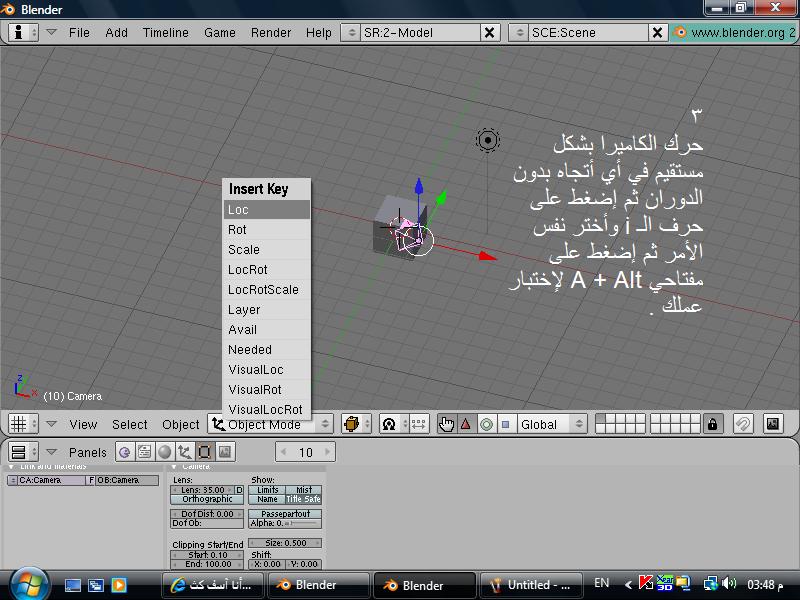The image size is (800, 600).
Task: Select the Shading context sphere icon
Action: point(165,452)
